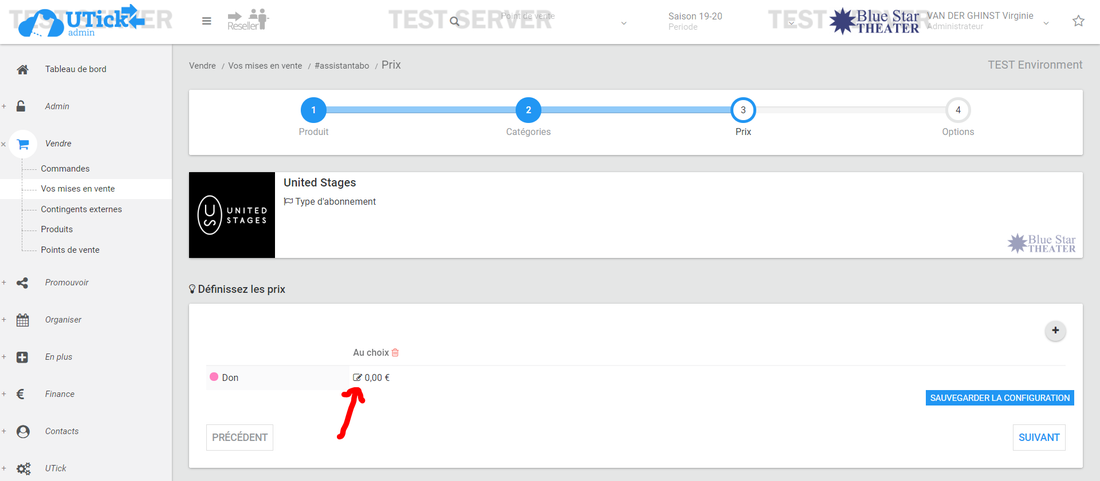Click the favorite star icon
The image size is (1100, 481).
coord(1078,21)
